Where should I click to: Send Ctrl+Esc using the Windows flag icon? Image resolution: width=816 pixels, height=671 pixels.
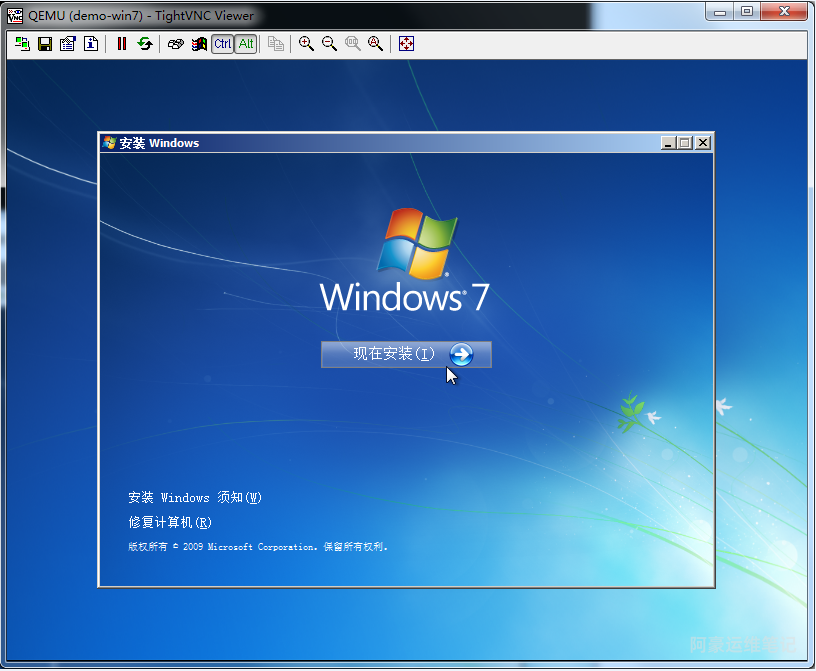click(x=199, y=44)
